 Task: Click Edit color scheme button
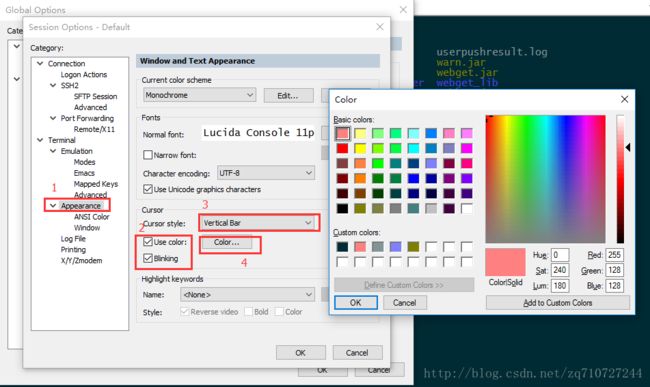288,95
